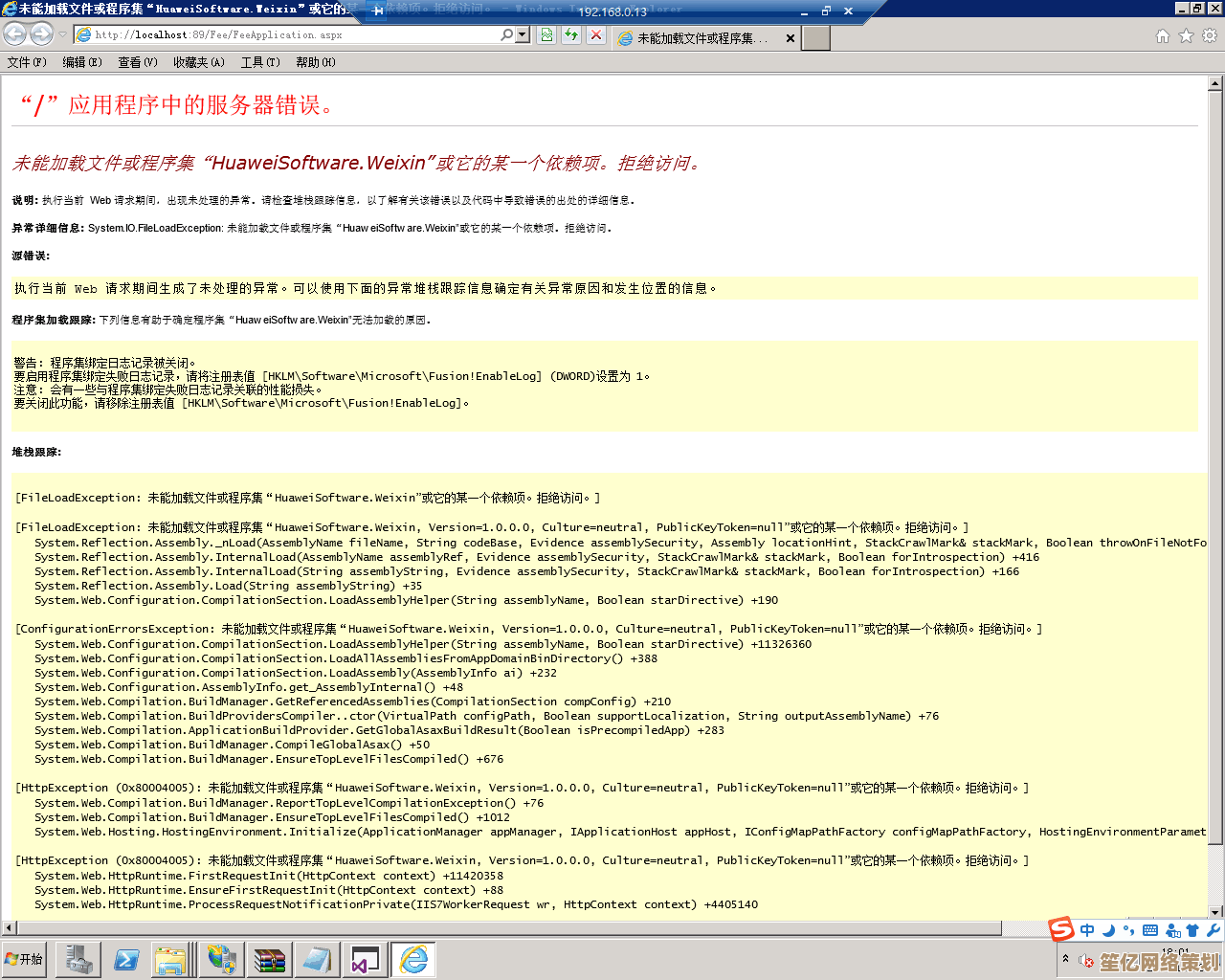Launch PowerShell from the taskbar
This screenshot has height=980, width=1225.
[126, 959]
